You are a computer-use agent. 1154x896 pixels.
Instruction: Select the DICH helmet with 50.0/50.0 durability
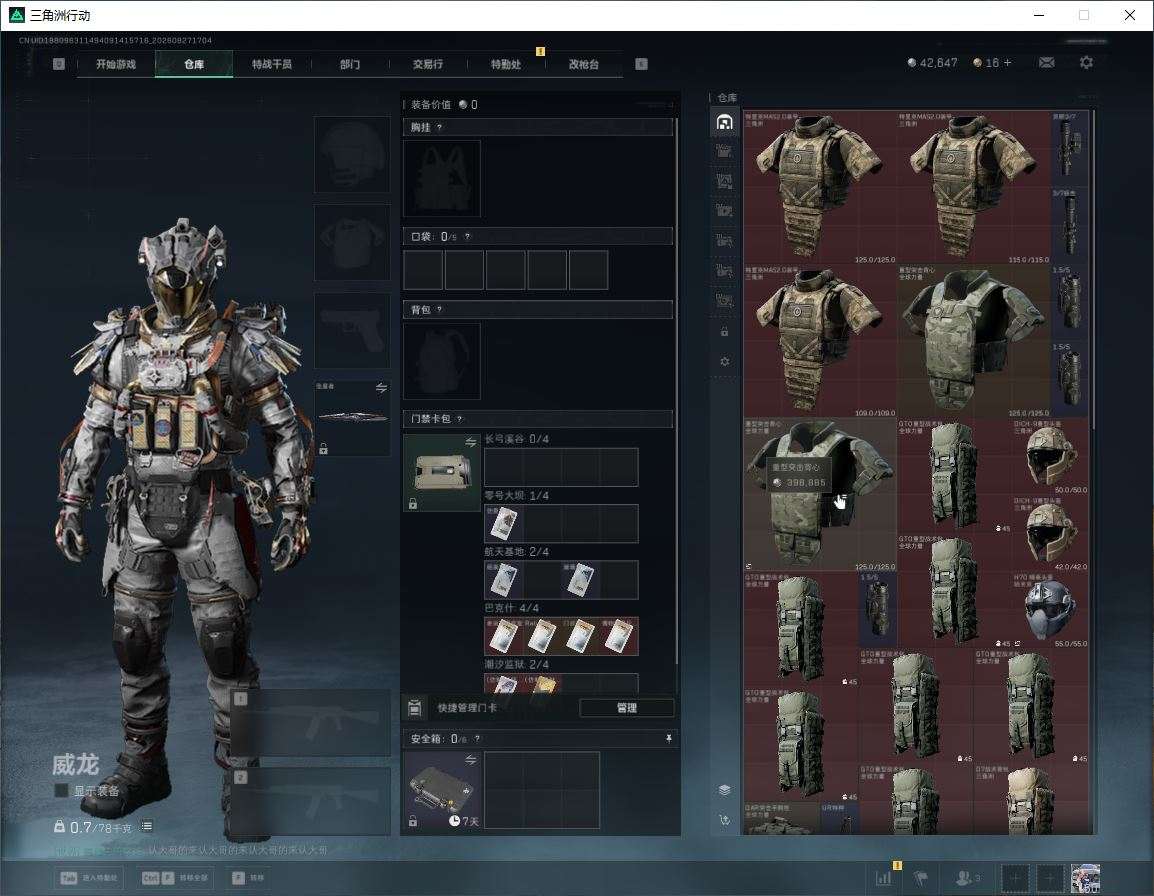[1050, 456]
